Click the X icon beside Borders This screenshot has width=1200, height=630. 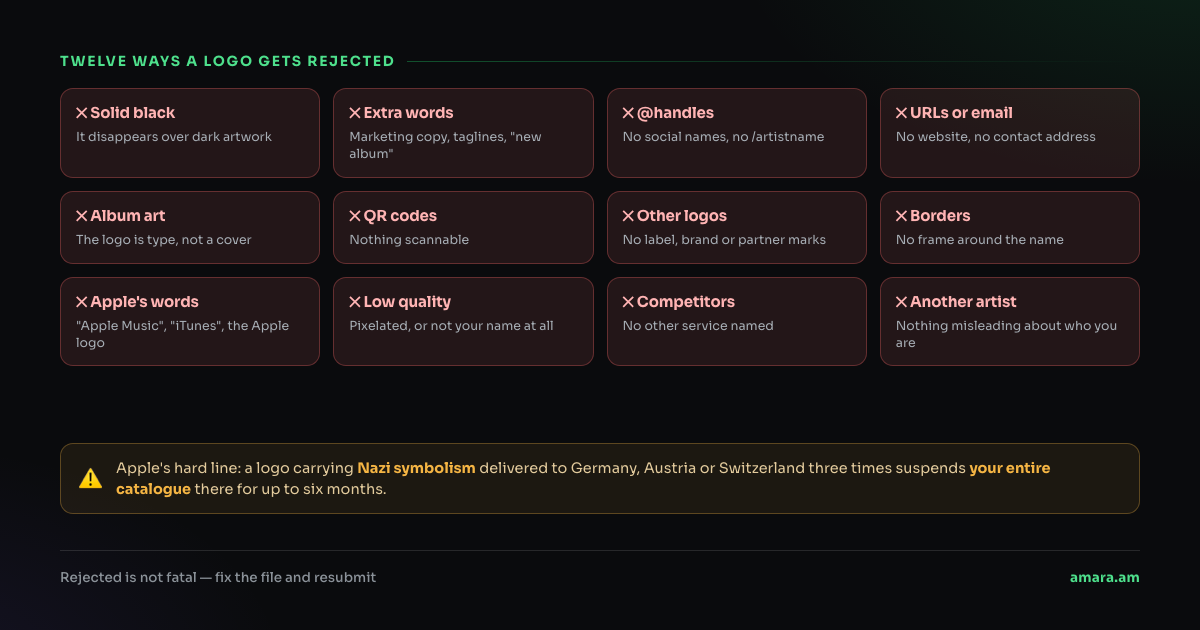[x=901, y=216]
